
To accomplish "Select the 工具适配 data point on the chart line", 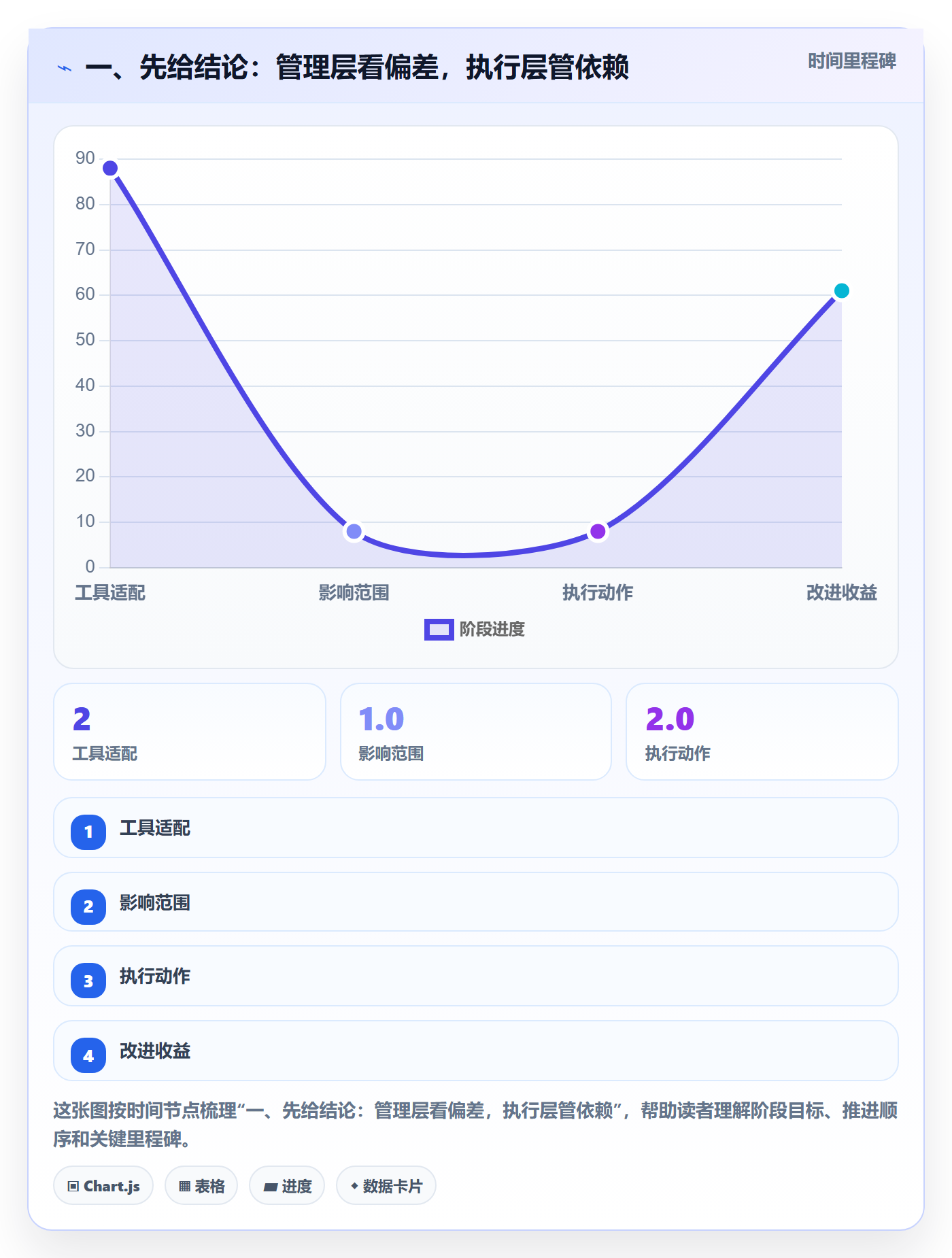I will pos(110,168).
